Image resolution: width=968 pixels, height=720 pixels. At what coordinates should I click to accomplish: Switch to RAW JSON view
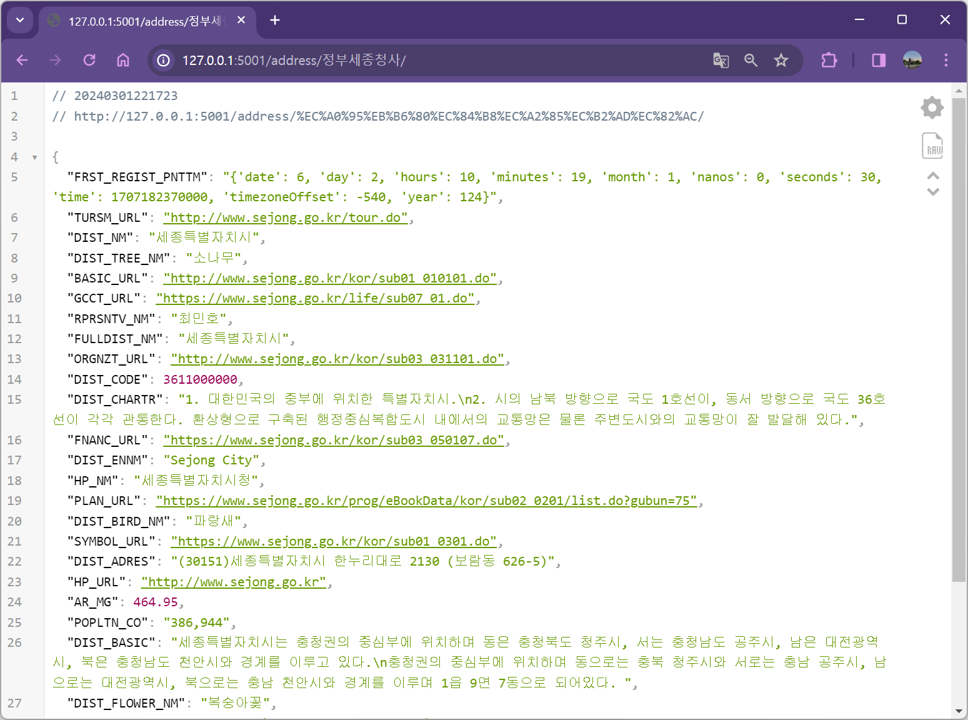tap(933, 146)
